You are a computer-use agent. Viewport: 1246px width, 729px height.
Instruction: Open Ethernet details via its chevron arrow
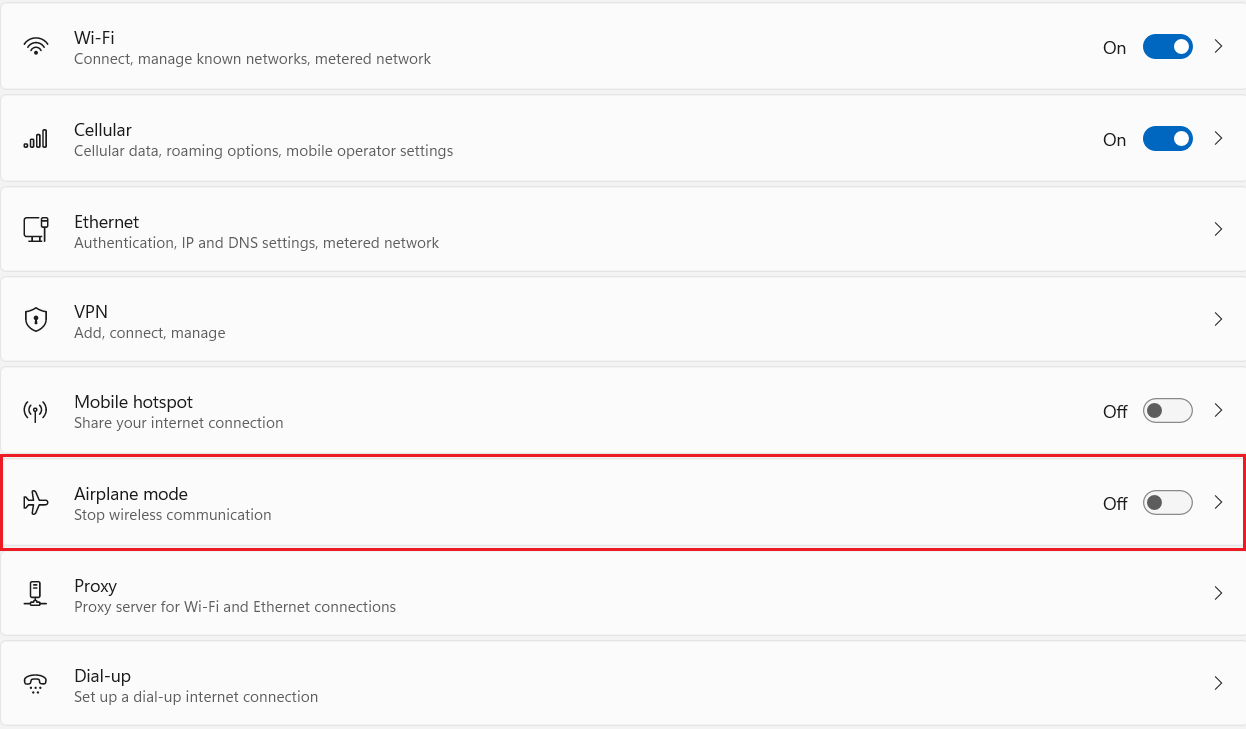(1218, 229)
